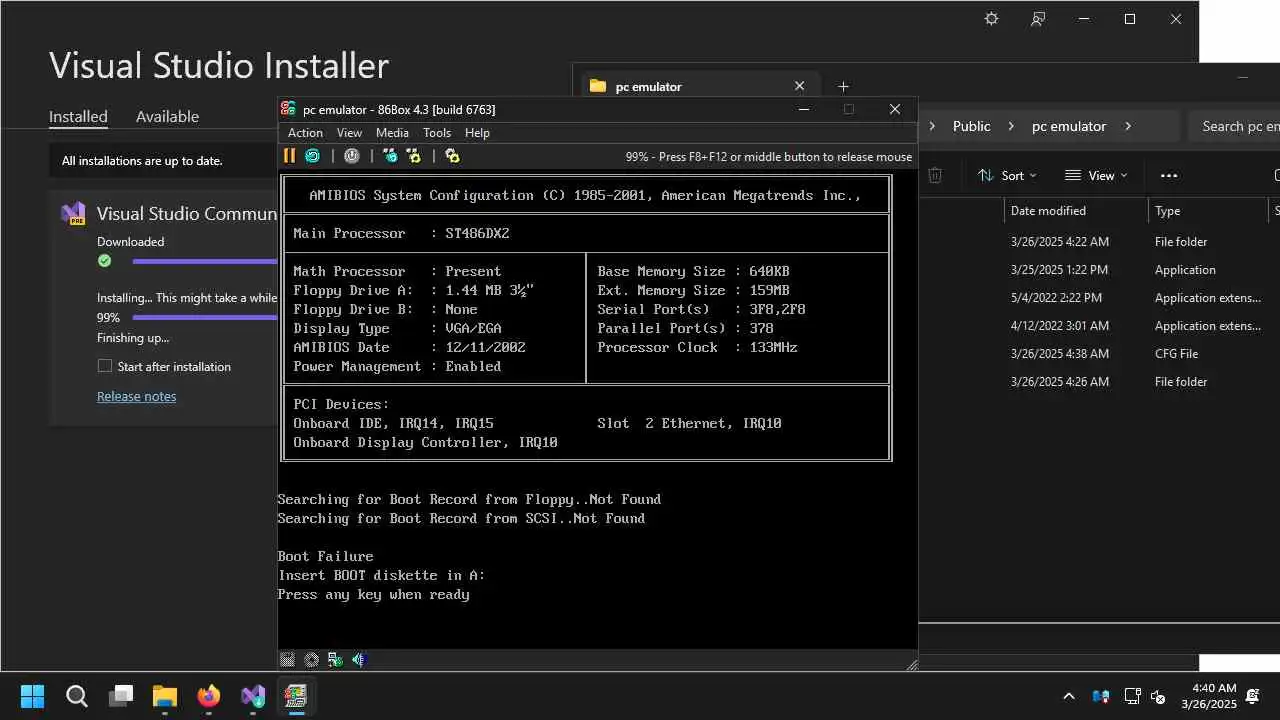The width and height of the screenshot is (1280, 720).
Task: Click the hard reset icon in 86Box
Action: pyautogui.click(x=313, y=156)
